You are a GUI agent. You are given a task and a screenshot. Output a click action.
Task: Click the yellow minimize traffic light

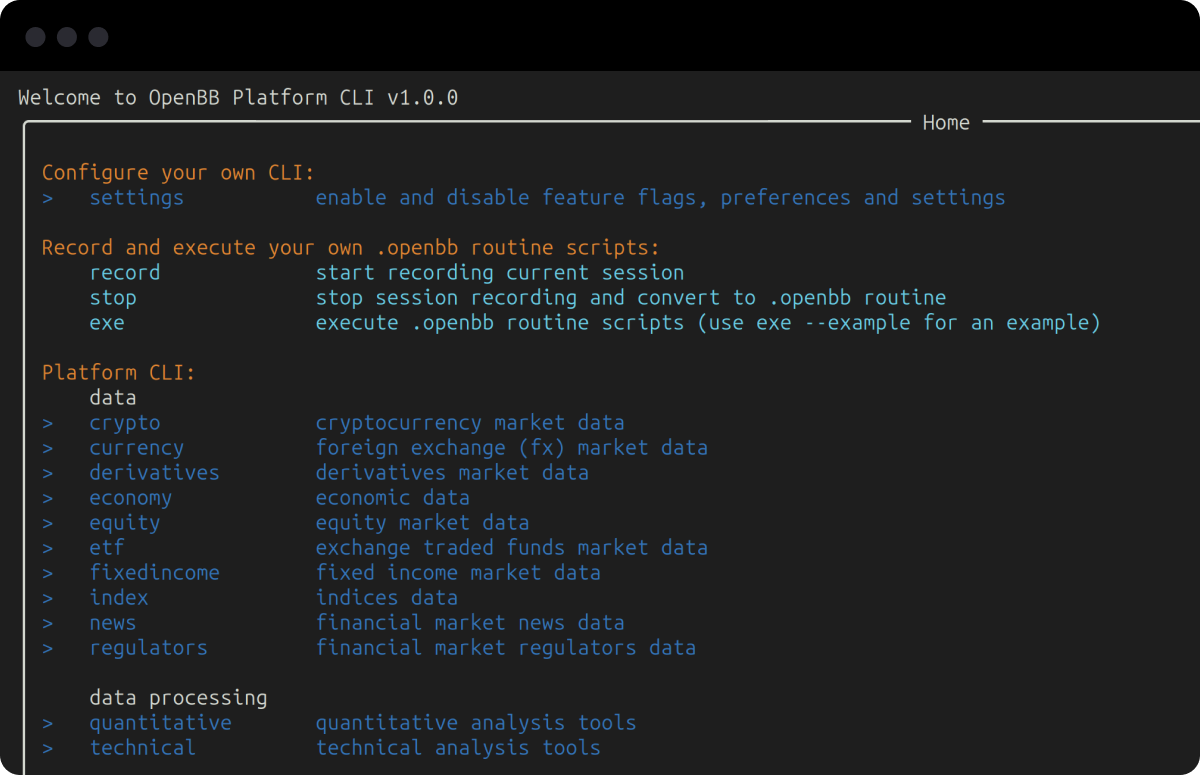[x=66, y=36]
